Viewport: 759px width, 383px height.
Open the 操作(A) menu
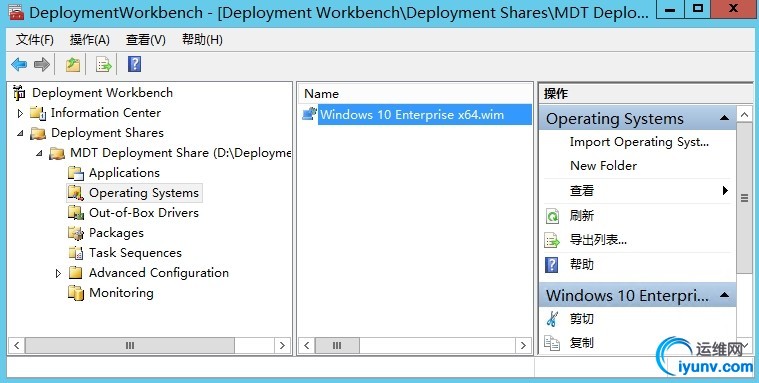click(90, 40)
